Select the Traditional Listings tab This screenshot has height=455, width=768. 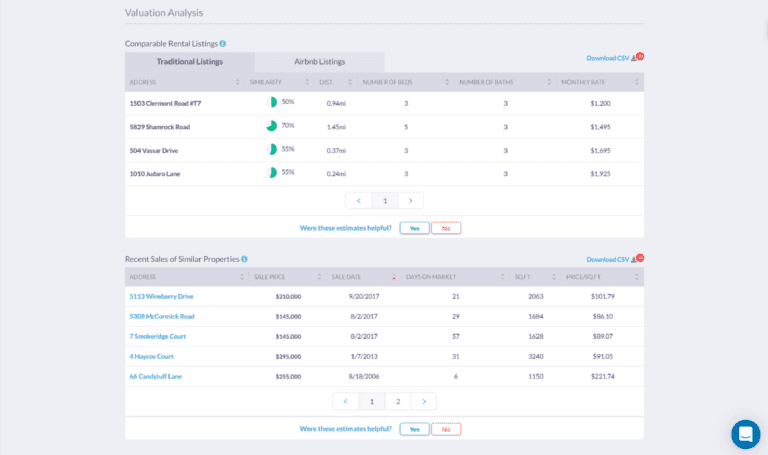click(190, 62)
